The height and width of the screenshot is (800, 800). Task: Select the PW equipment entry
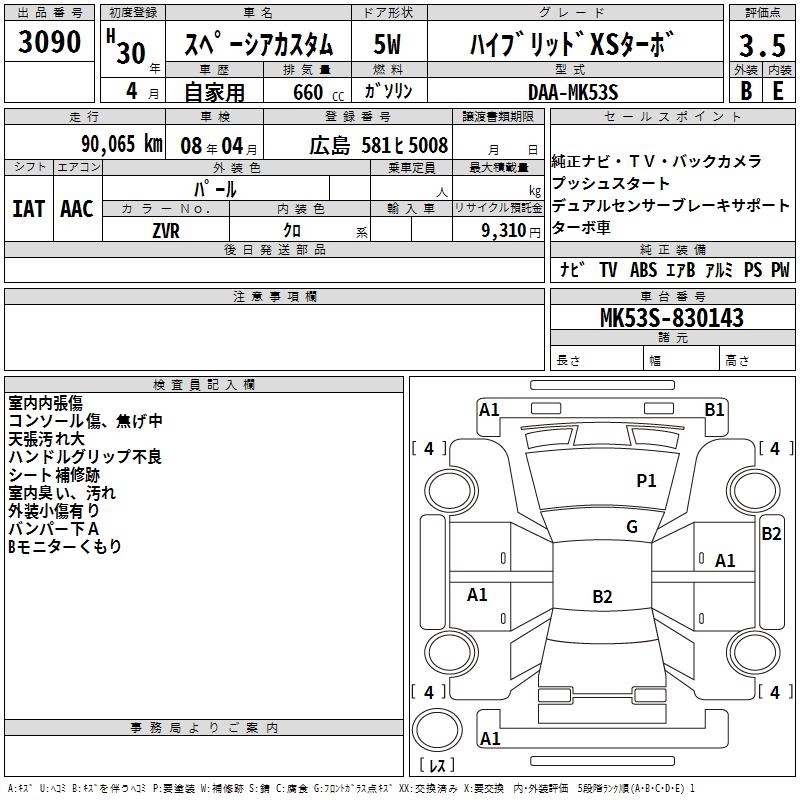point(780,269)
